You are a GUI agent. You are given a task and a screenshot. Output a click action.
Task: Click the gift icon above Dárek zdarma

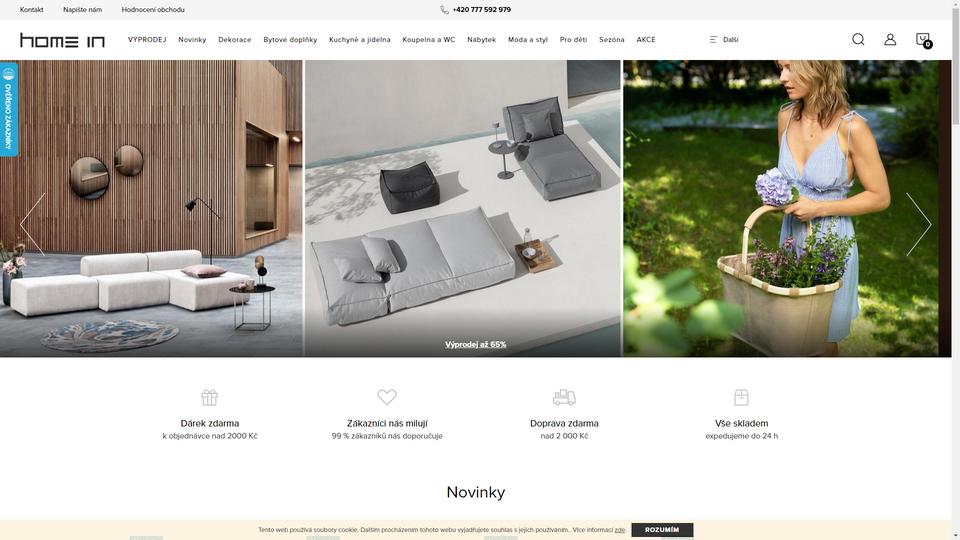209,397
